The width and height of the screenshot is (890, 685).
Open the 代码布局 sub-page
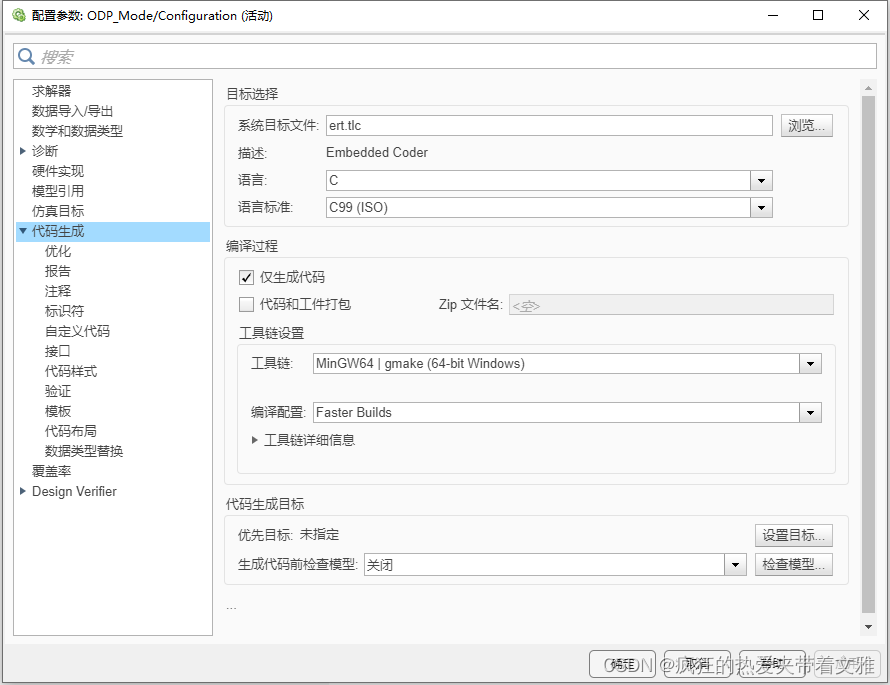click(71, 431)
